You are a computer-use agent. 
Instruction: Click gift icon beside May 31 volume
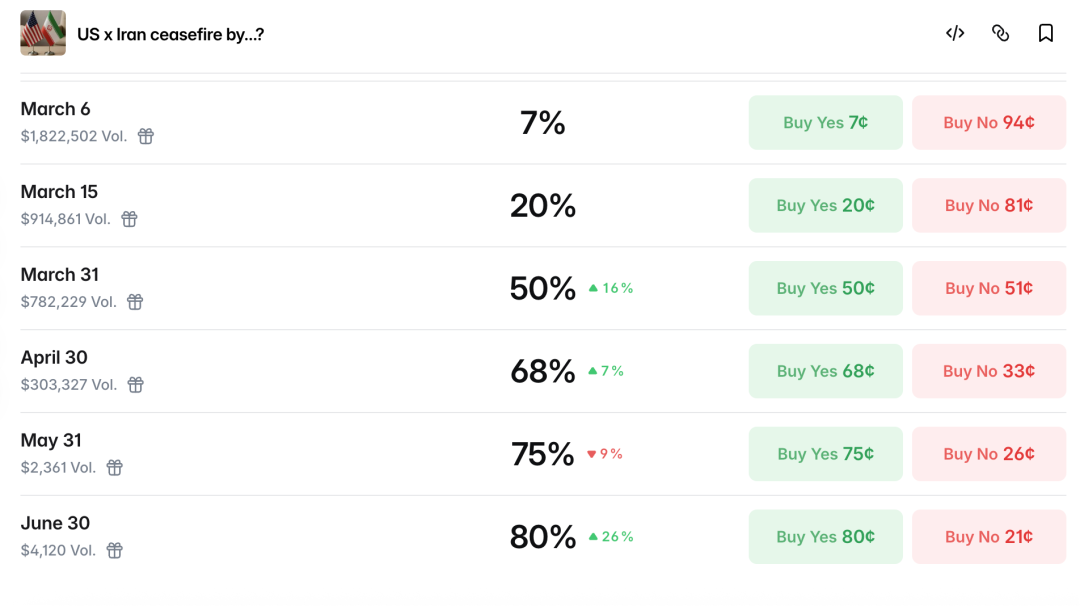(115, 468)
